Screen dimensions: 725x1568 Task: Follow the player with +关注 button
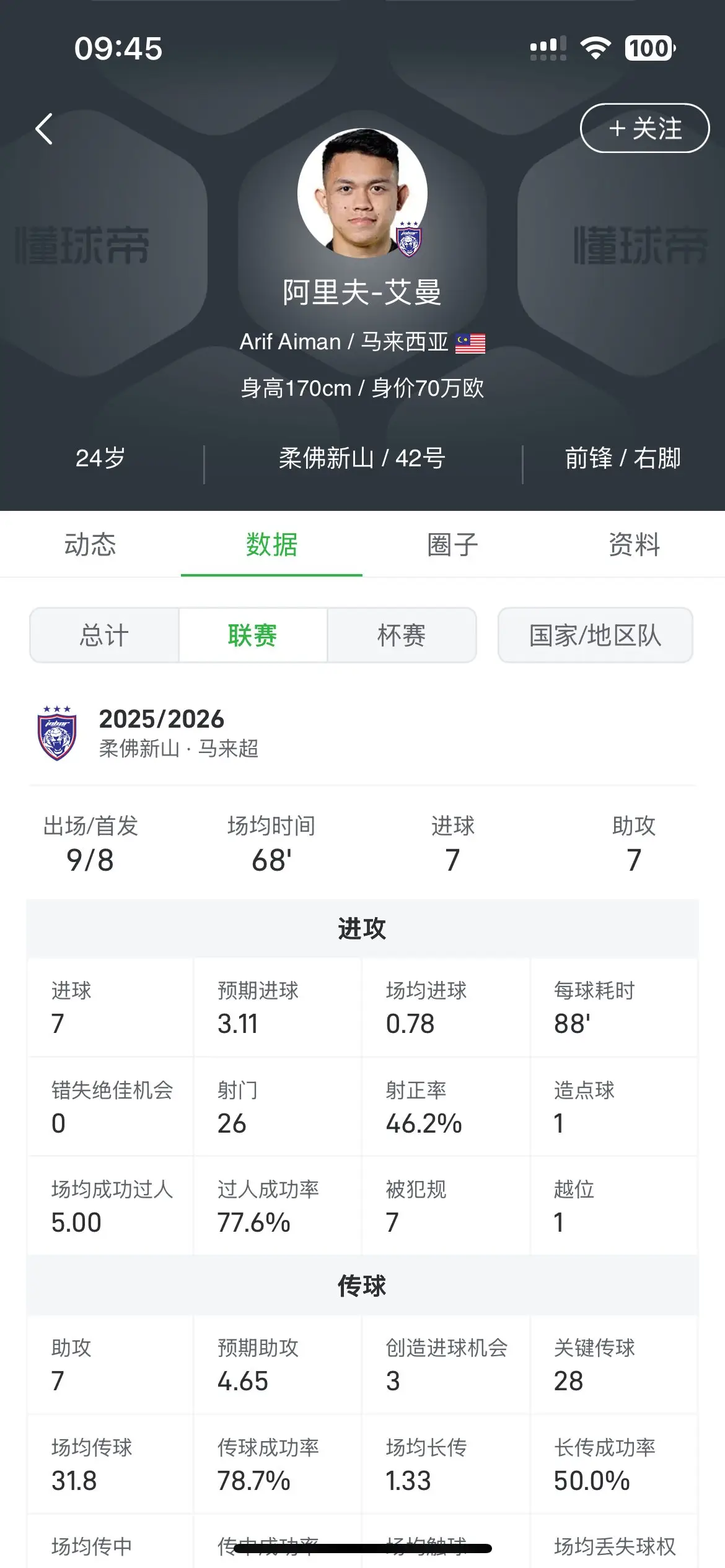644,128
